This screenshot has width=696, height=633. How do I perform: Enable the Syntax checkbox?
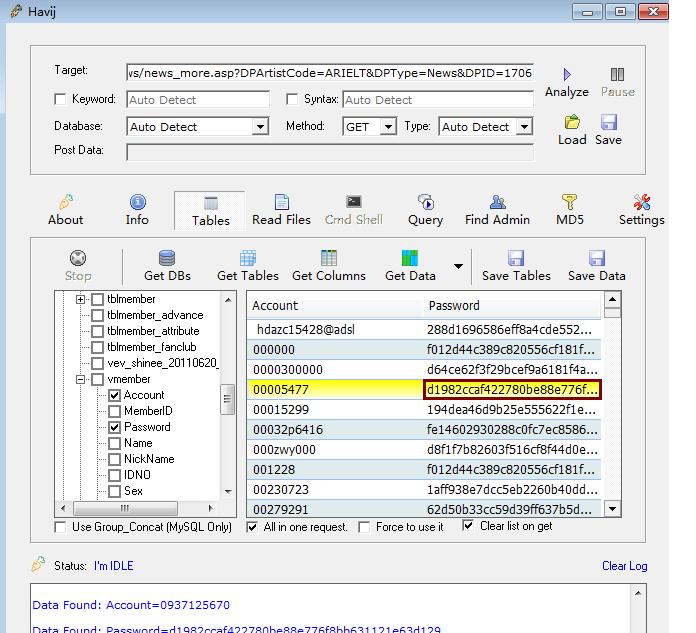(292, 99)
